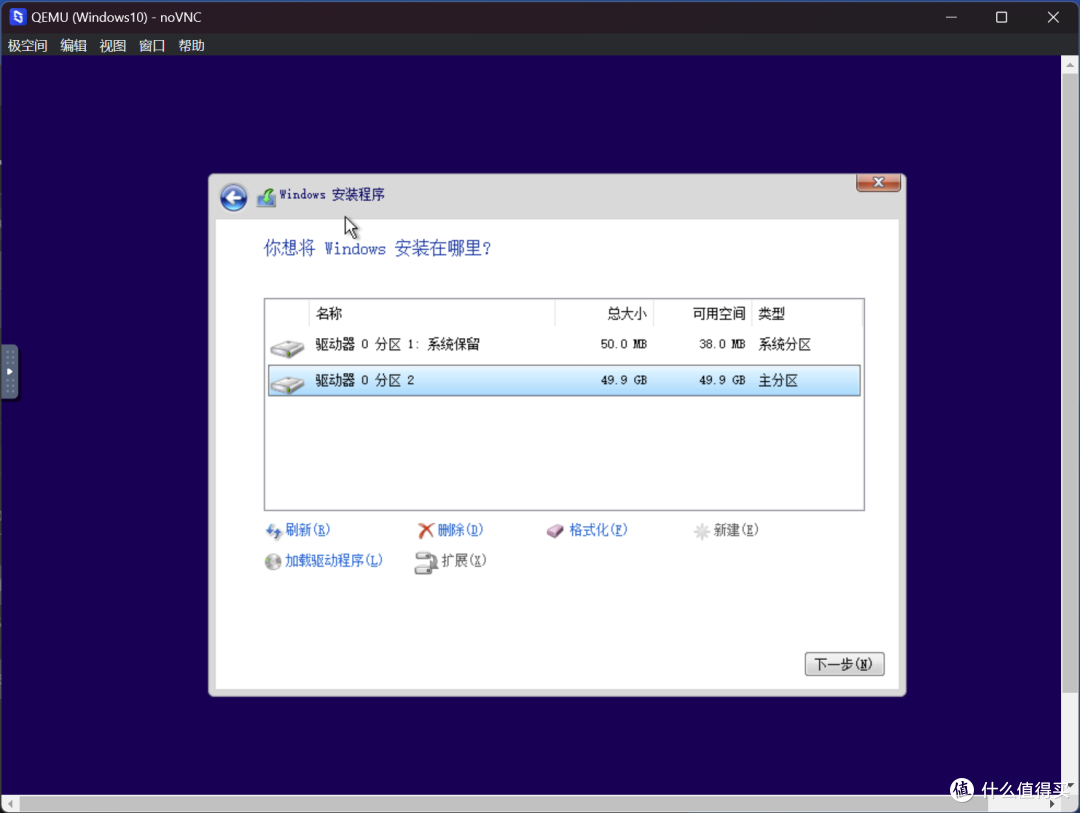1080x813 pixels.
Task: Click the blue back arrow in Windows Setup
Action: 233,198
